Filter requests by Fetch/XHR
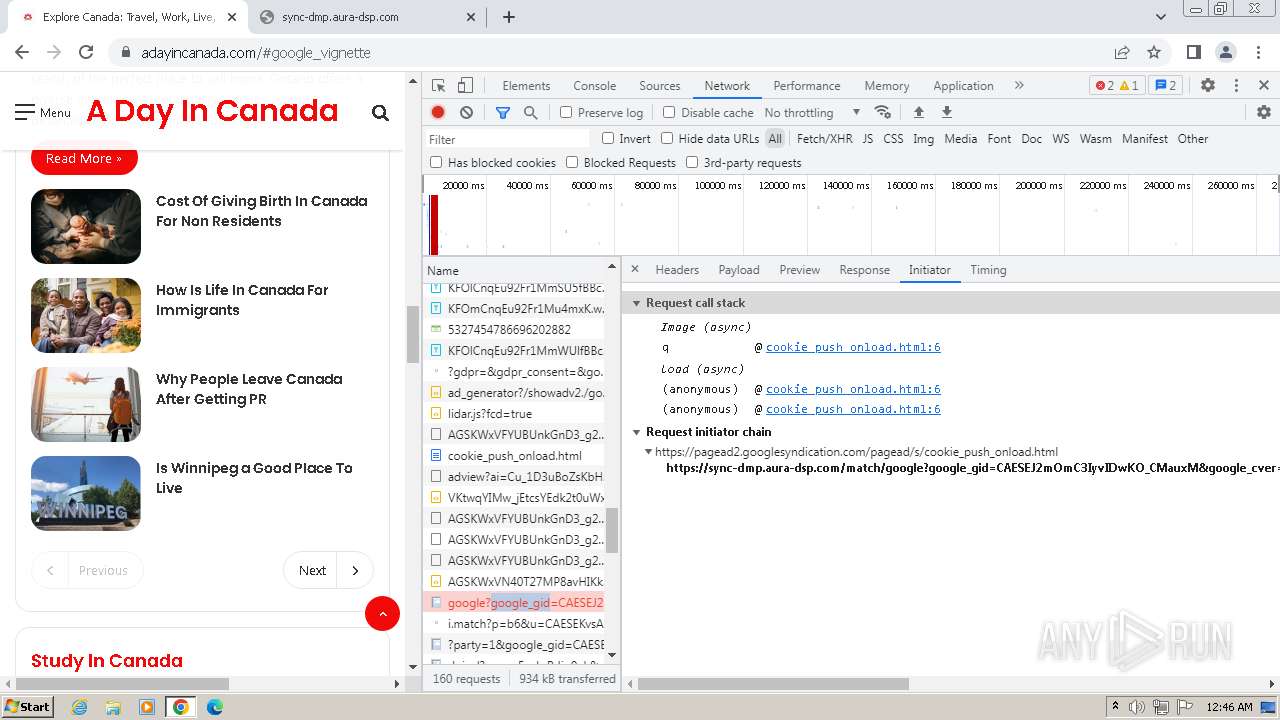Viewport: 1280px width, 720px height. tap(824, 139)
